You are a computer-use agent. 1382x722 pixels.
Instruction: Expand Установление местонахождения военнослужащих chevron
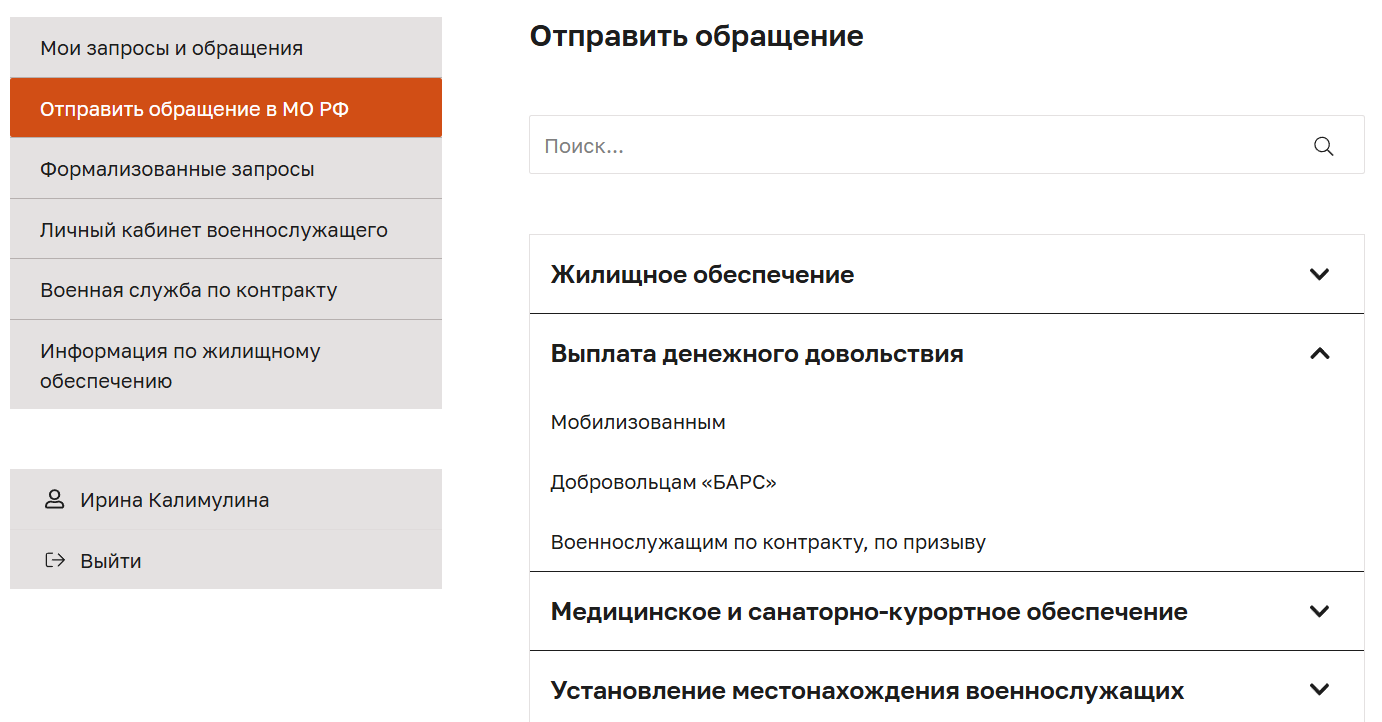[1319, 689]
